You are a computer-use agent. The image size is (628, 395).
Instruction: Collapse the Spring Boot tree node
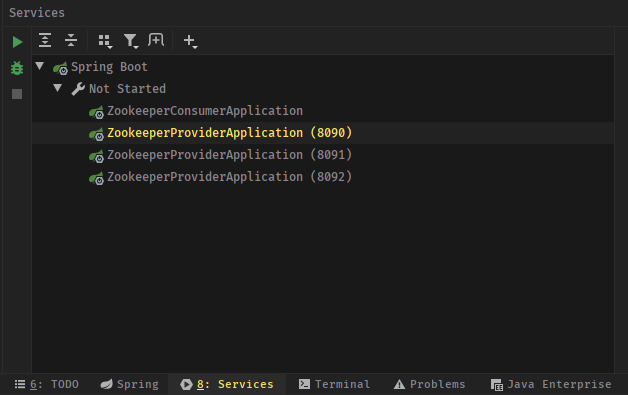click(39, 66)
